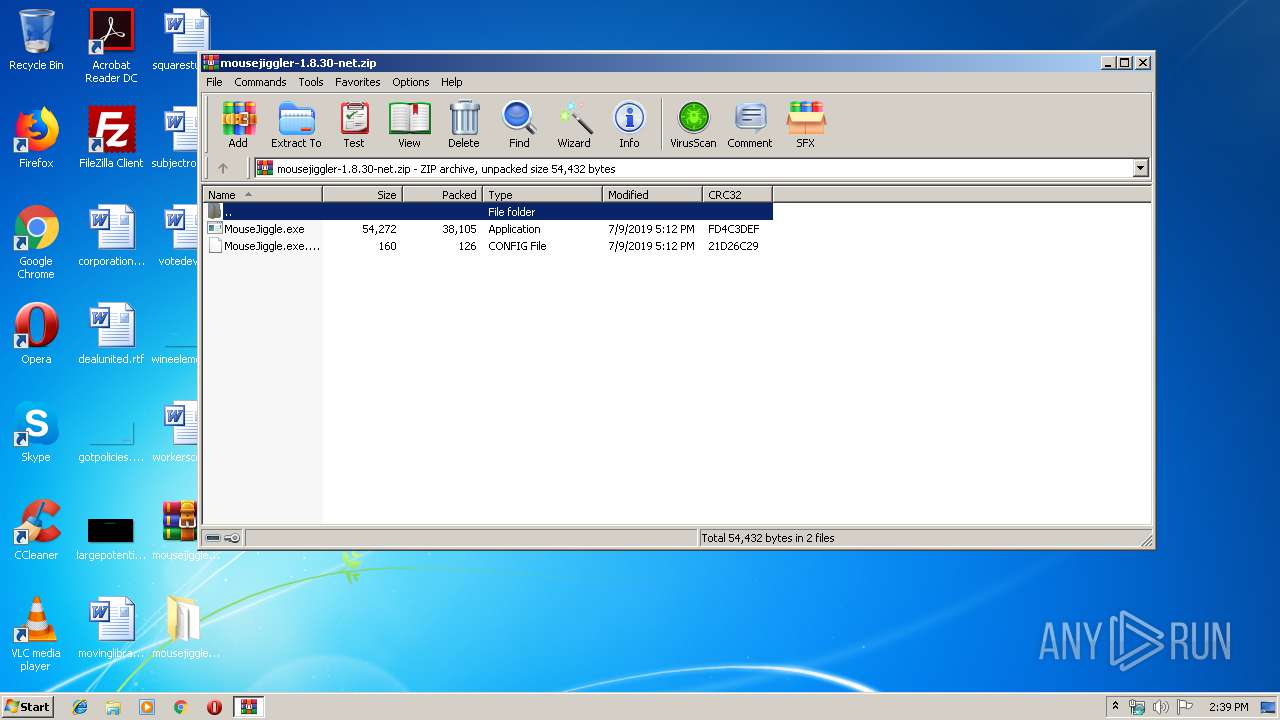Open movinglibra document on desktop

point(111,628)
